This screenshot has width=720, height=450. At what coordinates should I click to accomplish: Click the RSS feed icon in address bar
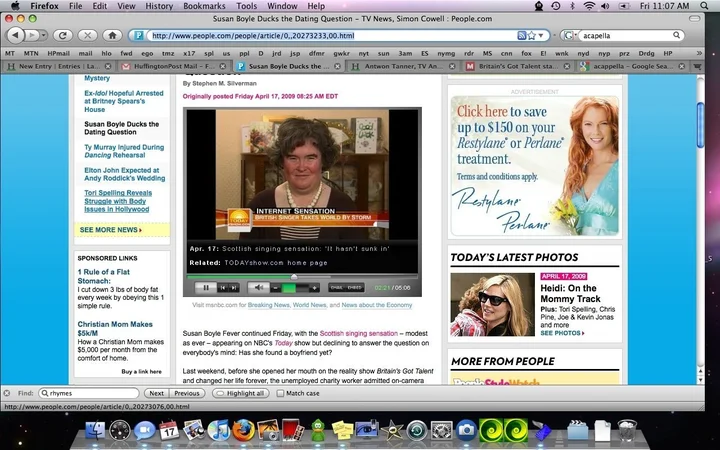point(521,35)
